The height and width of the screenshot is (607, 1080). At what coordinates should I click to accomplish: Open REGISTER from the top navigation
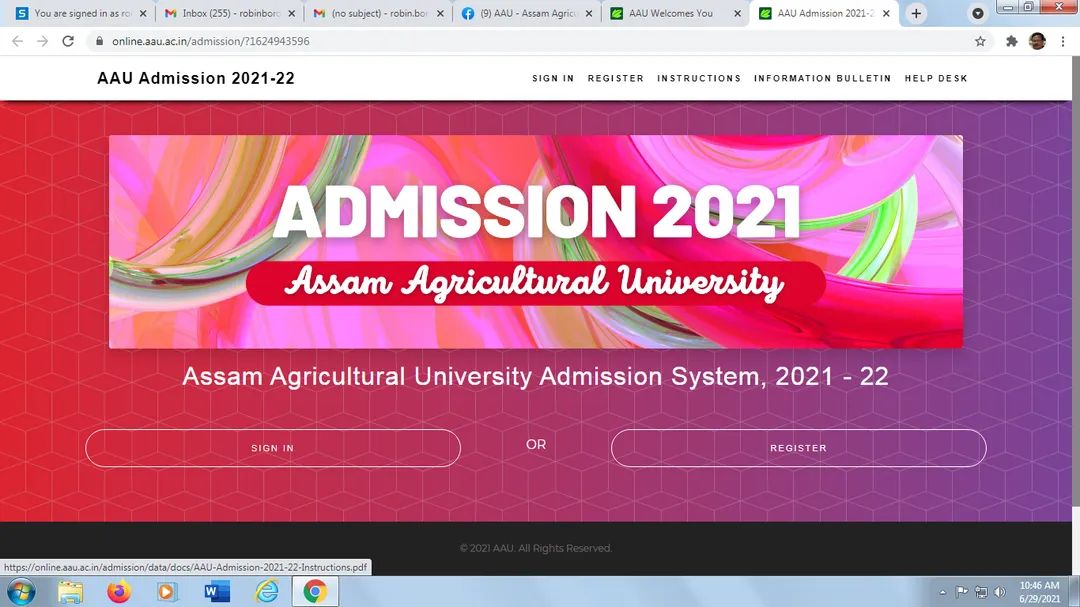click(x=616, y=79)
